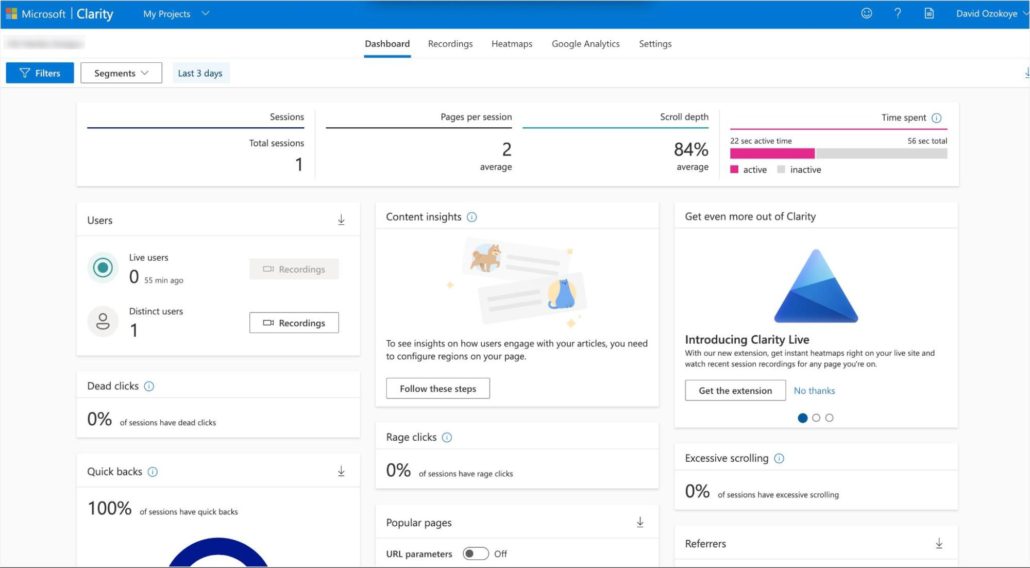The height and width of the screenshot is (568, 1030).
Task: Click the Scroll depth header
Action: click(684, 117)
